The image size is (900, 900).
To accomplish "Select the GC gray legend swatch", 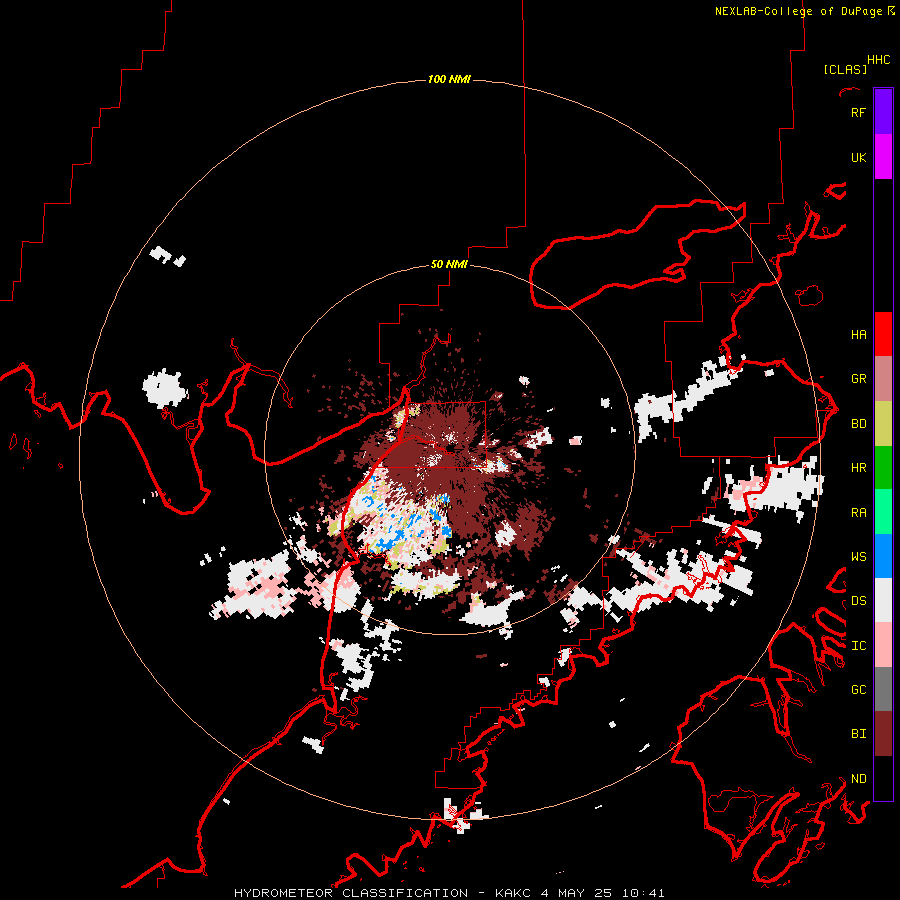I will pos(883,689).
